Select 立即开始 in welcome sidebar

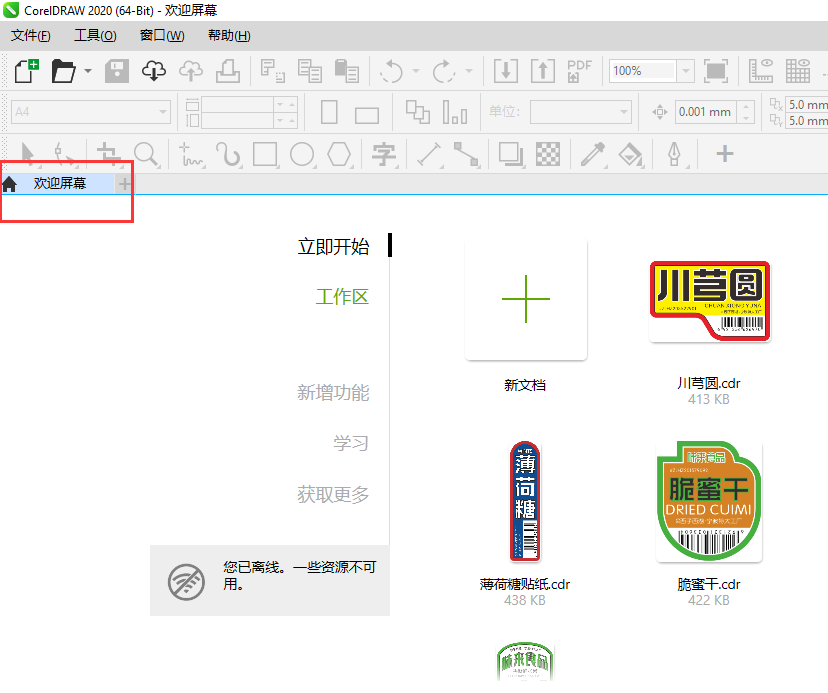[333, 247]
